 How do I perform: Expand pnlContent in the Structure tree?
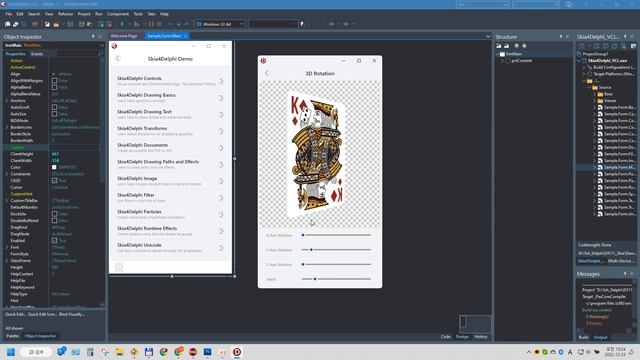click(502, 60)
